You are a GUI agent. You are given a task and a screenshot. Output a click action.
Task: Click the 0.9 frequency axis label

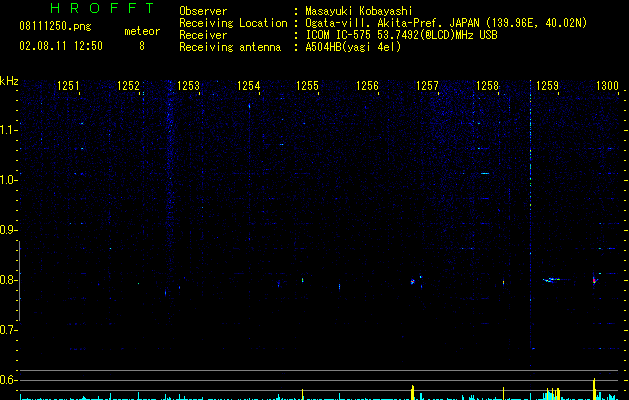(8, 230)
